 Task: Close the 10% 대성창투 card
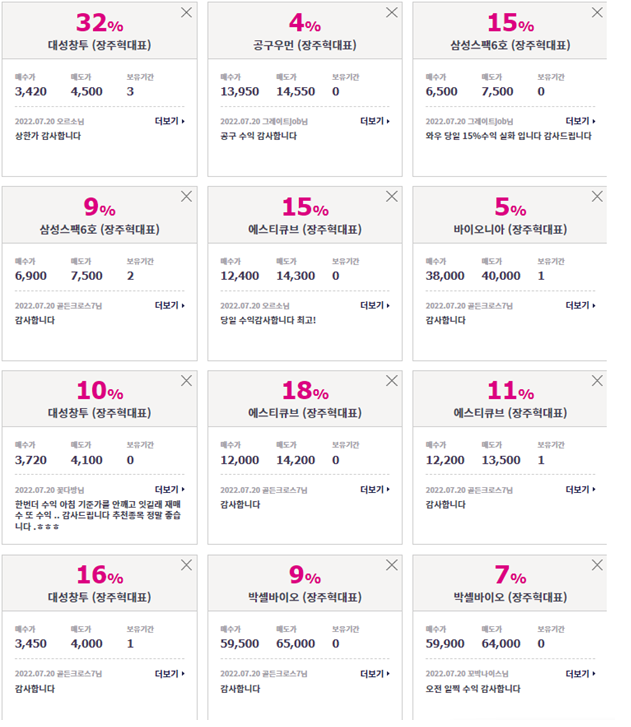186,381
